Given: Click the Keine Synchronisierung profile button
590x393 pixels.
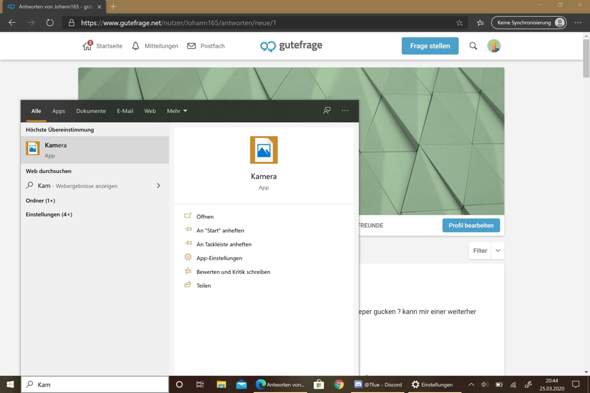Looking at the screenshot, I should pyautogui.click(x=529, y=23).
